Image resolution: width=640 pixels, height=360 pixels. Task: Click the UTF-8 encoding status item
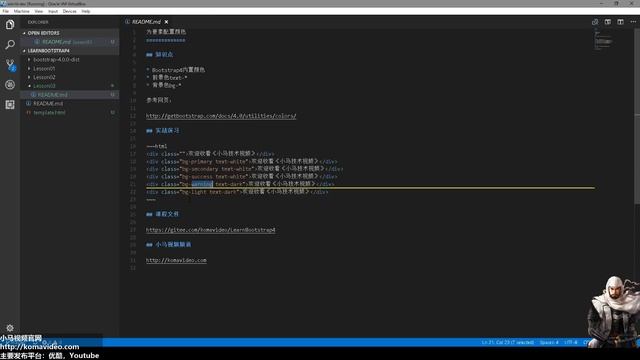click(571, 342)
